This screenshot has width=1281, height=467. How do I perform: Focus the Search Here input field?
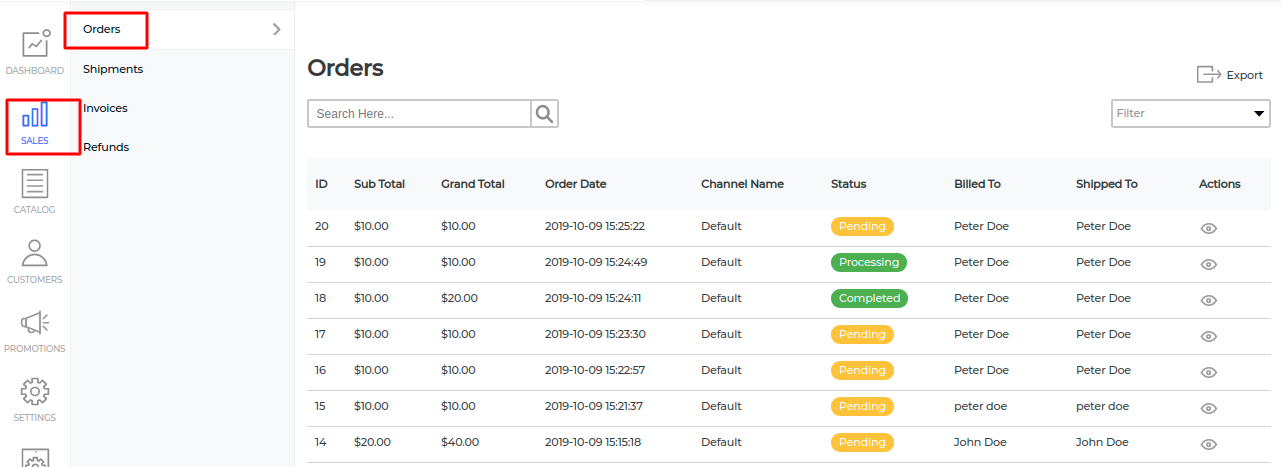coord(419,114)
